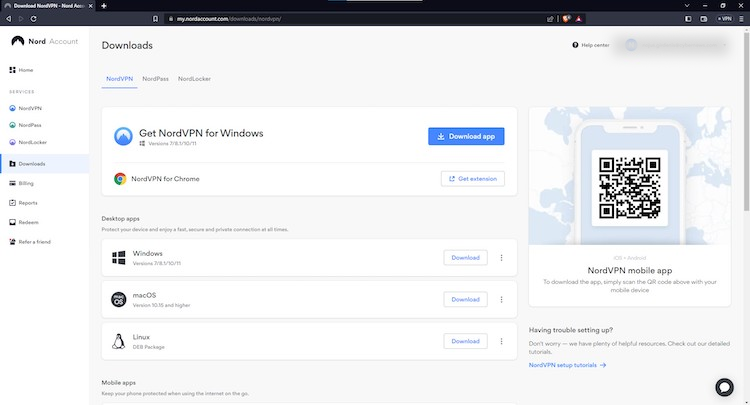Screen dimensions: 750x405
Task: Open the Brave wallet icon
Action: [x=704, y=19]
